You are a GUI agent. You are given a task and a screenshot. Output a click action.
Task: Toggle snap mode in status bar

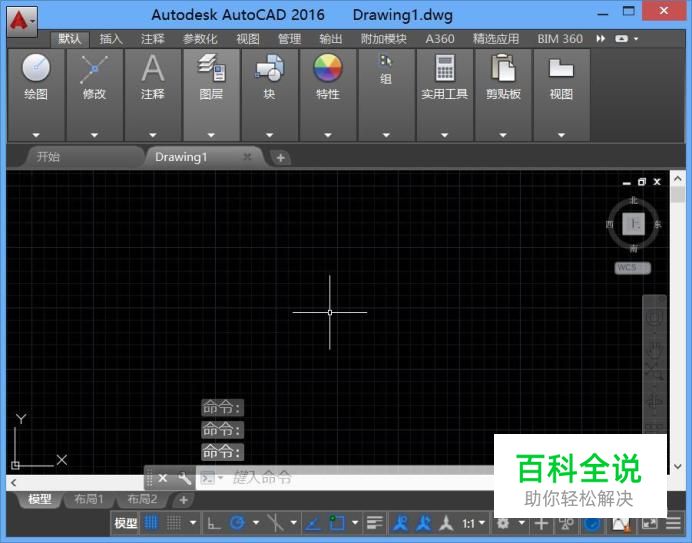174,523
